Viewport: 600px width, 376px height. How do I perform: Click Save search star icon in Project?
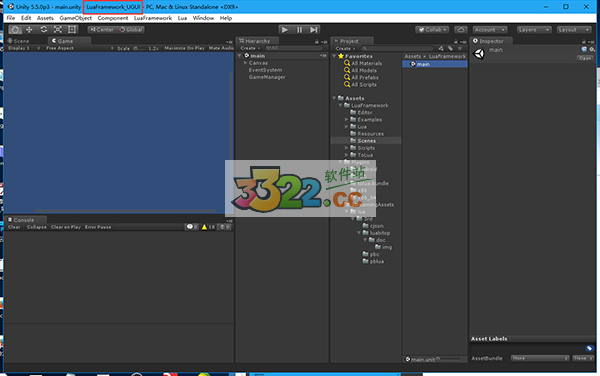pos(460,48)
